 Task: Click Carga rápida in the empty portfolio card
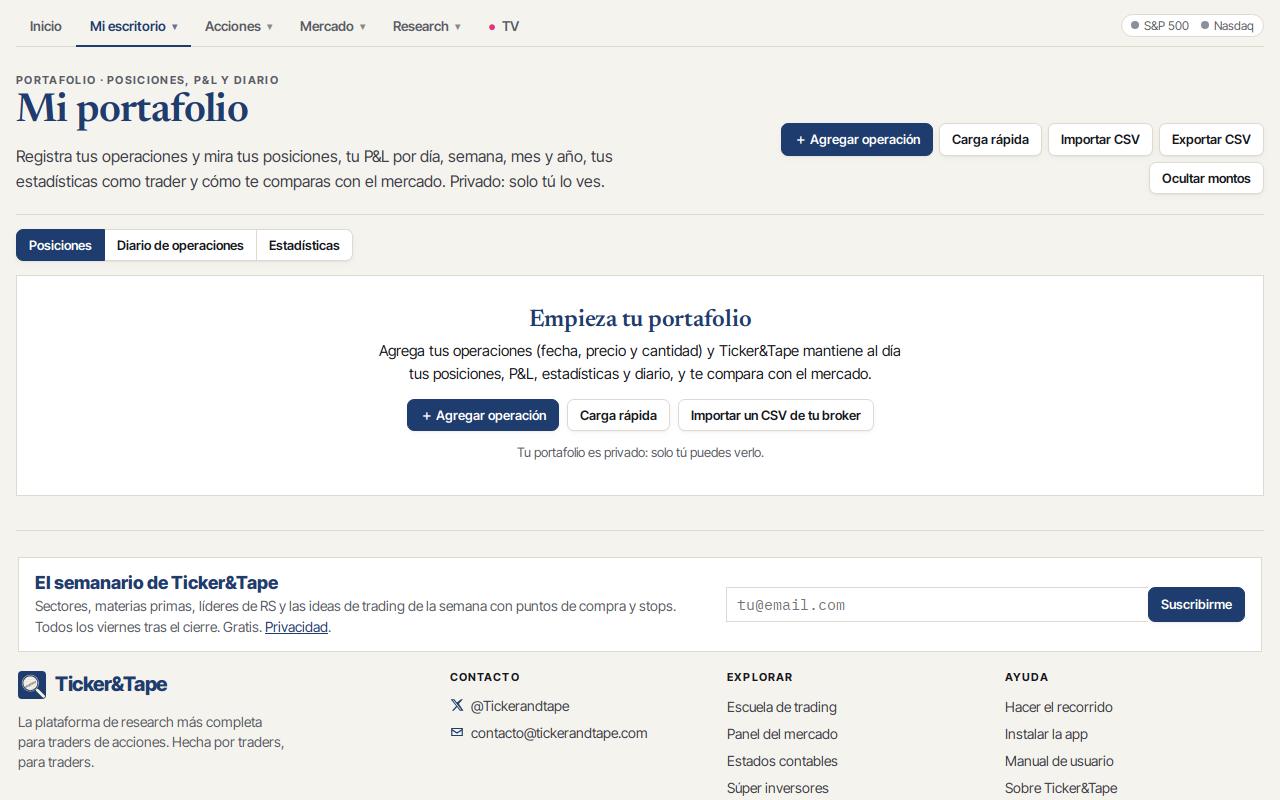click(618, 415)
